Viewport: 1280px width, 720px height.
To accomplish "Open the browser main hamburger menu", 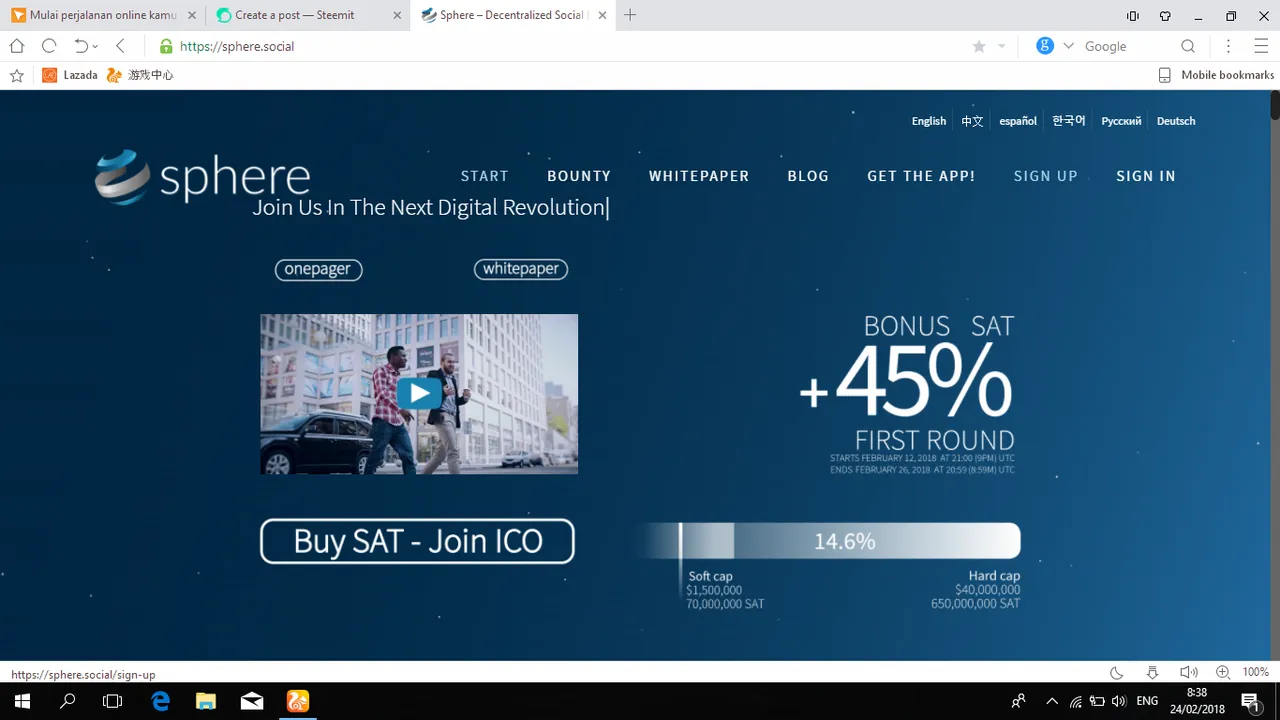I will (x=1260, y=46).
